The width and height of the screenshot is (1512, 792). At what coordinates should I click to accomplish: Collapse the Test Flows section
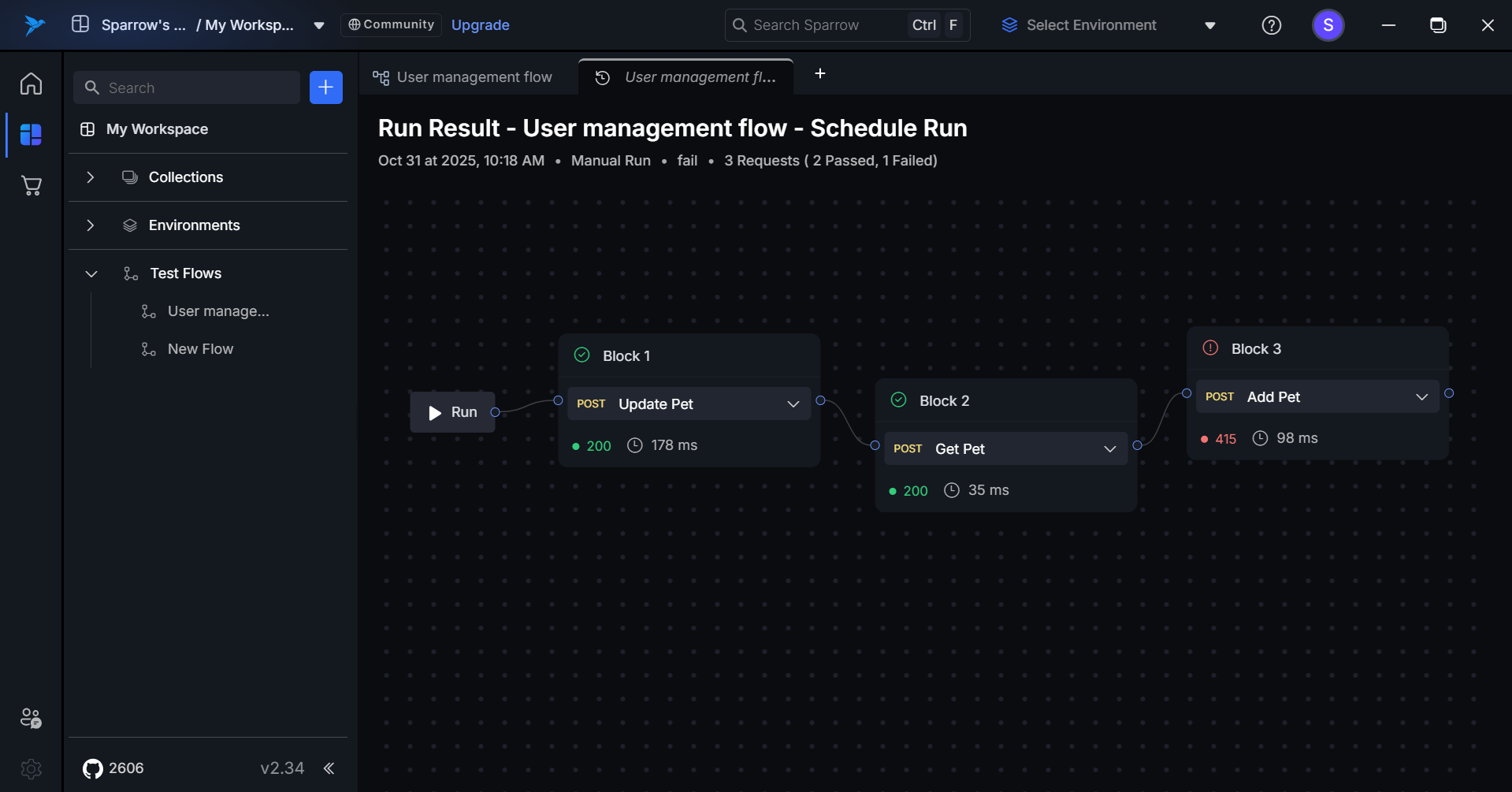(91, 273)
